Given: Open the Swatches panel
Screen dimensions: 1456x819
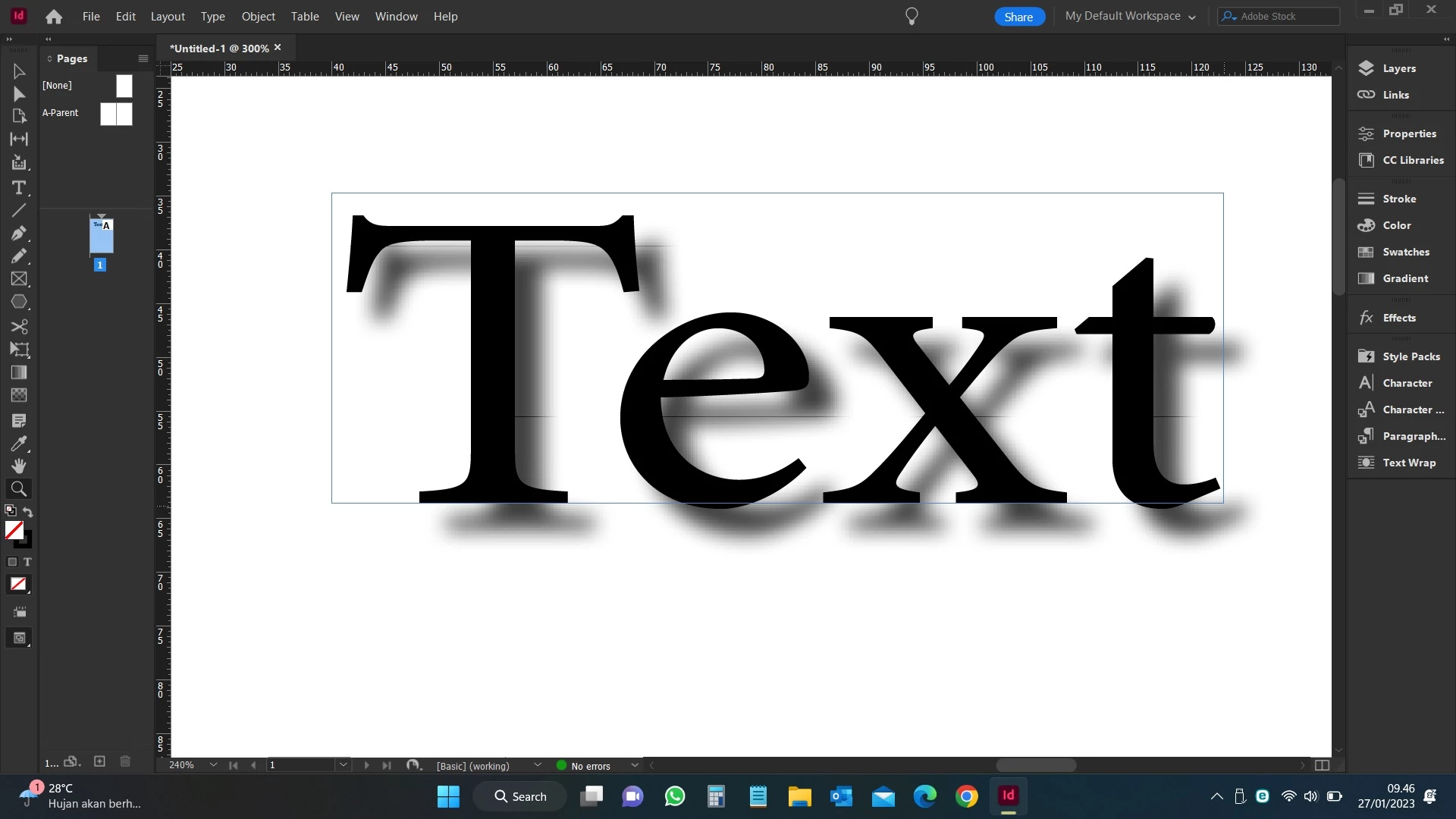Looking at the screenshot, I should [x=1405, y=252].
